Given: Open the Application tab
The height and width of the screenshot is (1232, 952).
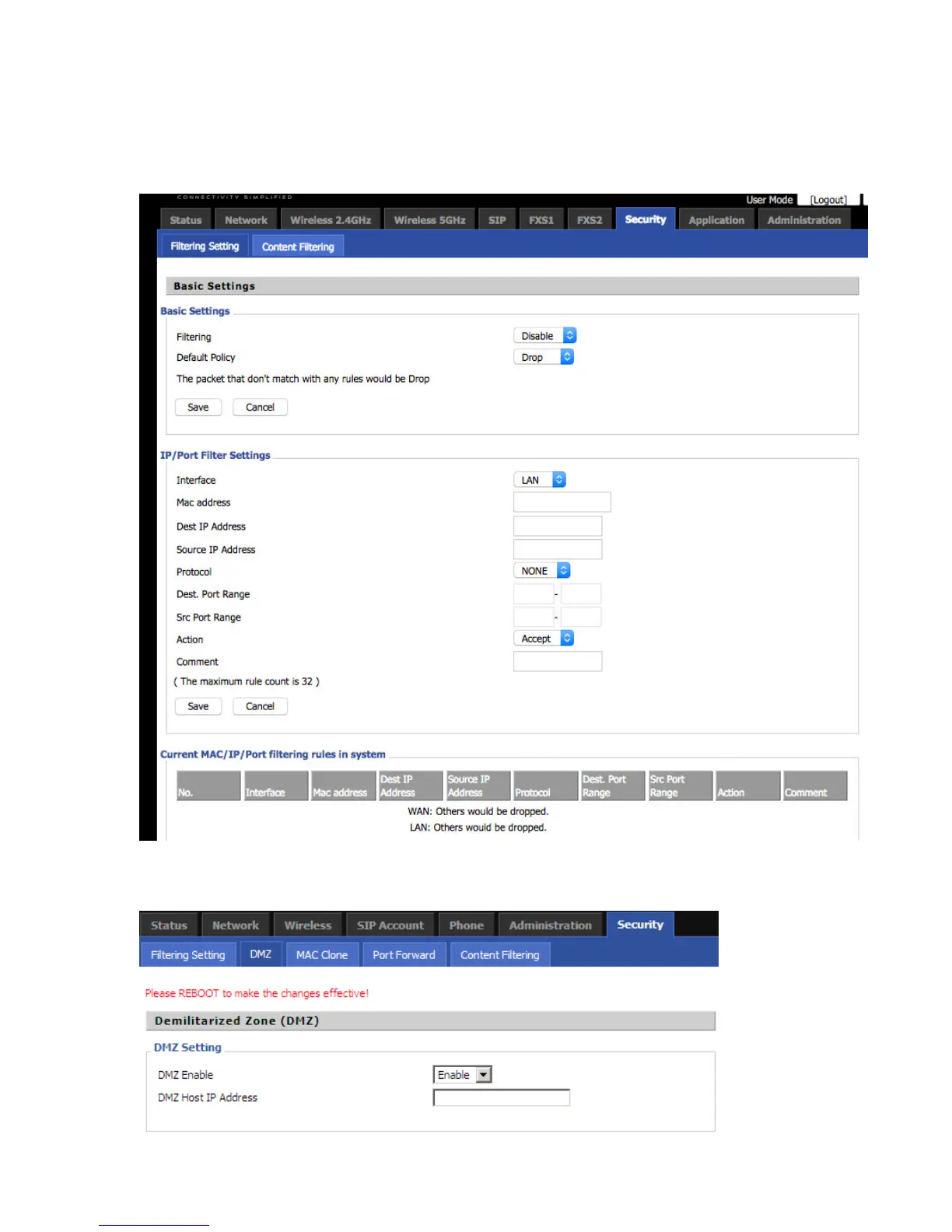Looking at the screenshot, I should pos(716,219).
